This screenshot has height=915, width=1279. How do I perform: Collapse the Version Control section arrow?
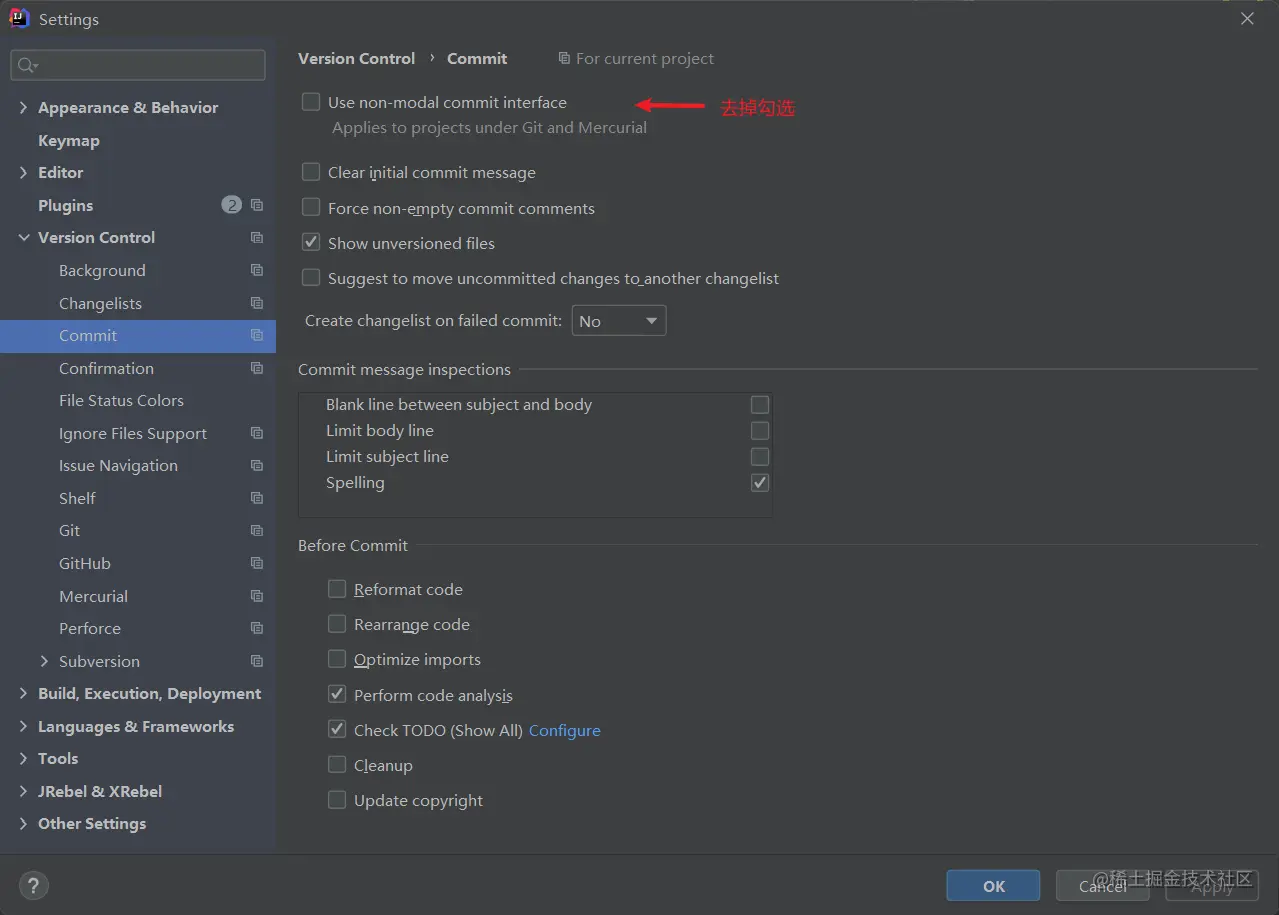[x=23, y=237]
